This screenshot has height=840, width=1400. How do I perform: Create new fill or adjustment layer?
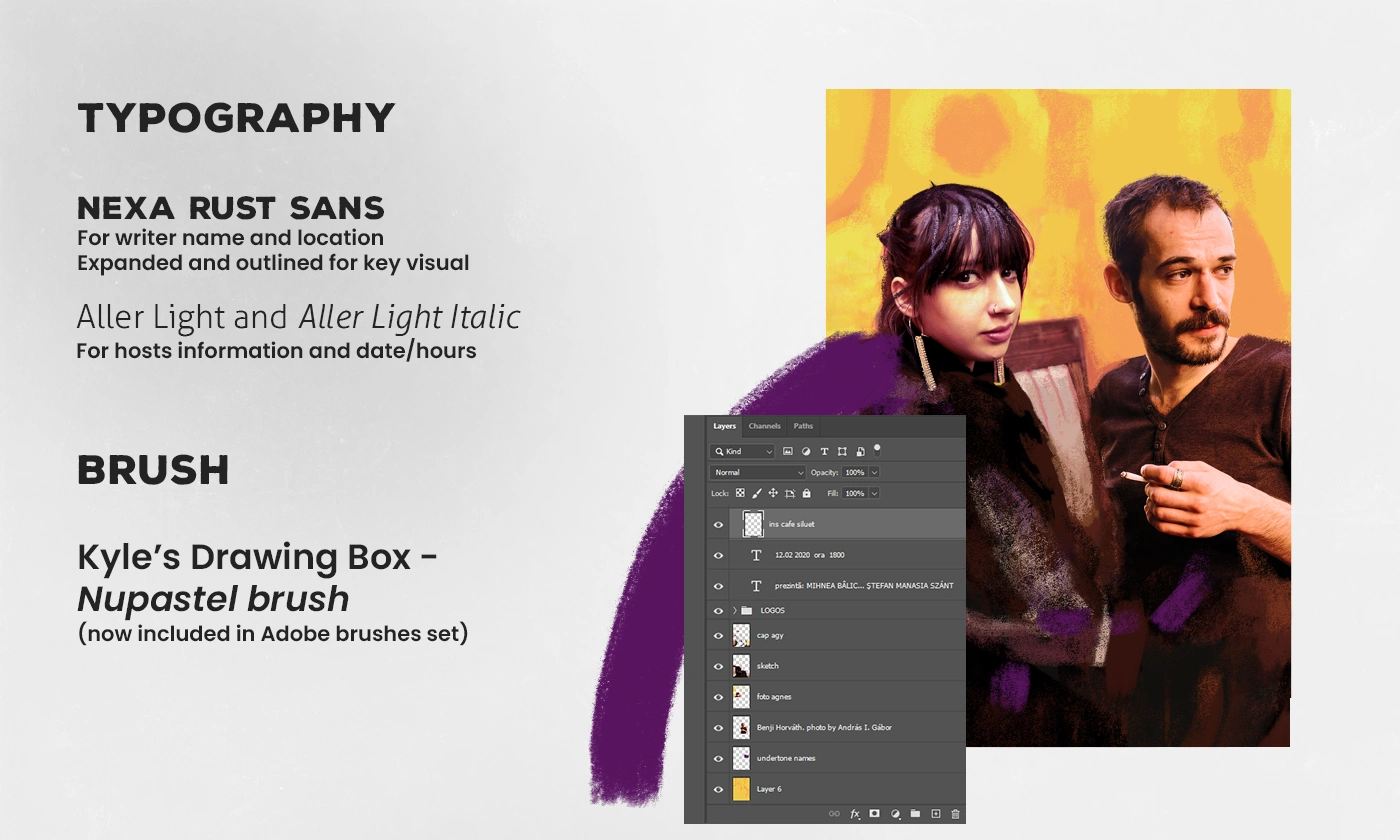pos(895,814)
